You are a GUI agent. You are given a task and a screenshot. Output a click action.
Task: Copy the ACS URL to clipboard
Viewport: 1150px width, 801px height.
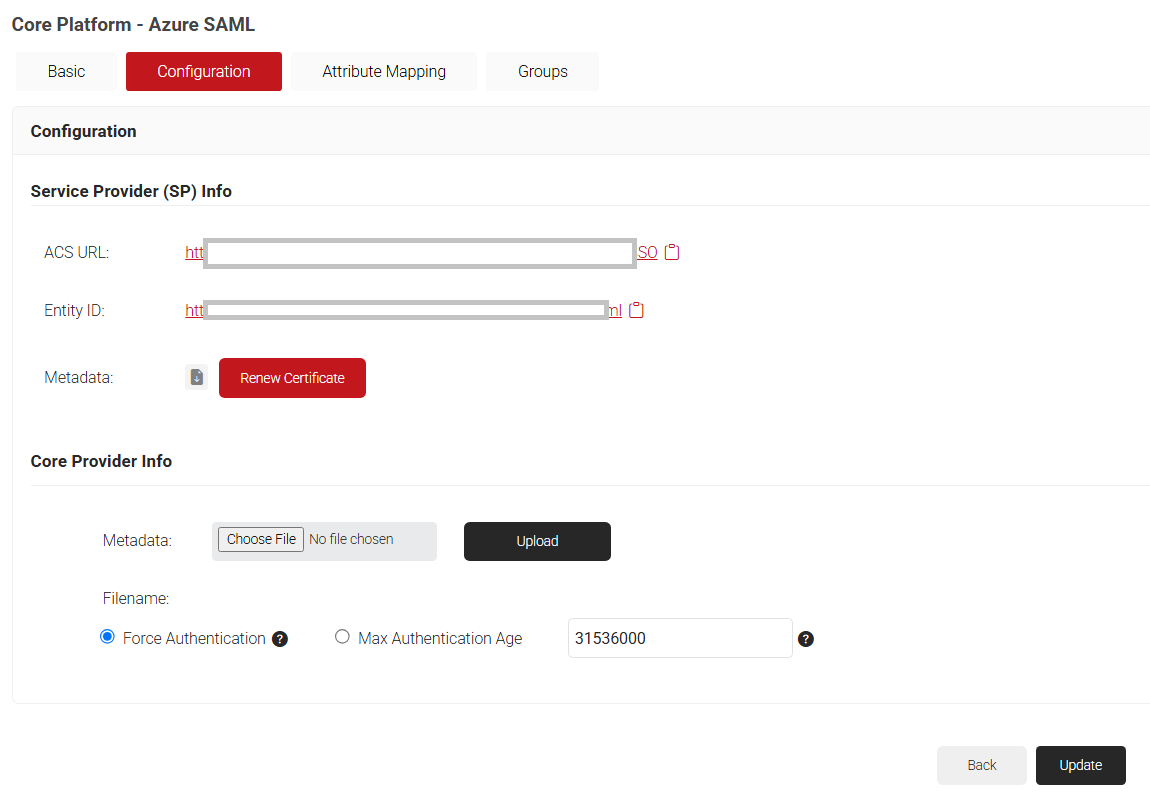coord(672,252)
